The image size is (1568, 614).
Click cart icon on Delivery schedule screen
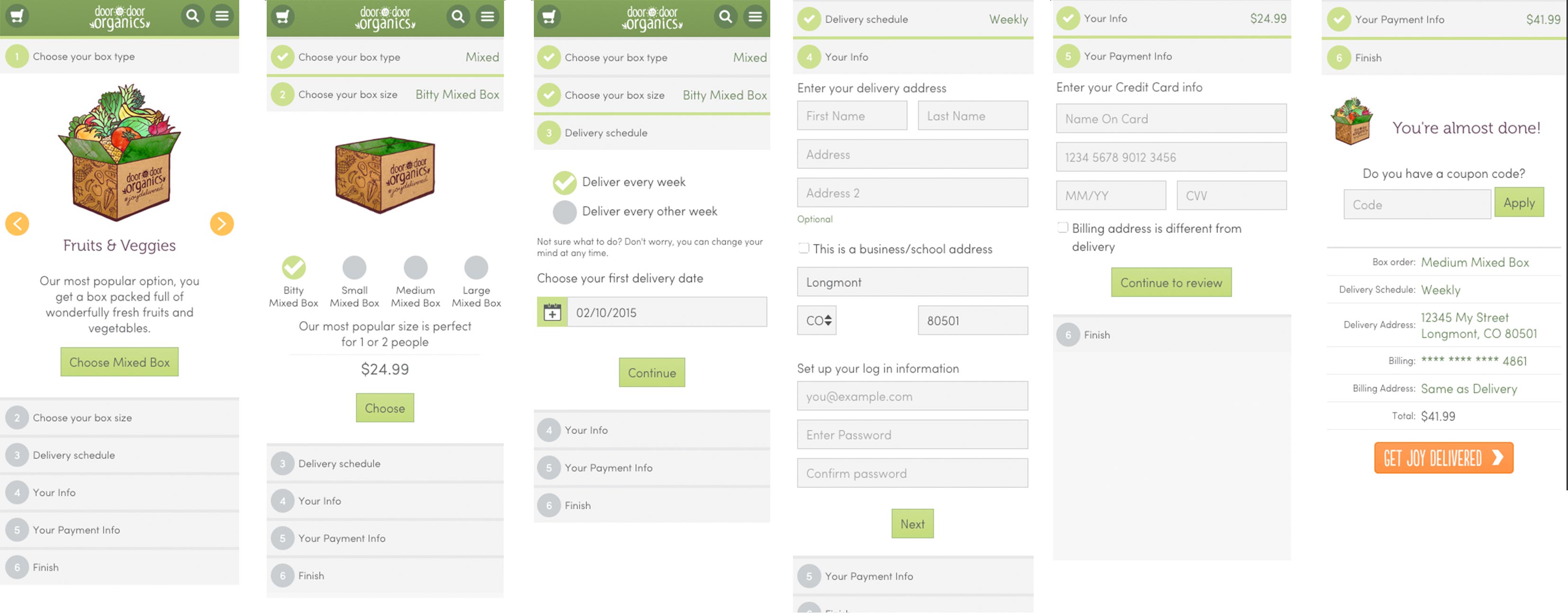point(549,17)
